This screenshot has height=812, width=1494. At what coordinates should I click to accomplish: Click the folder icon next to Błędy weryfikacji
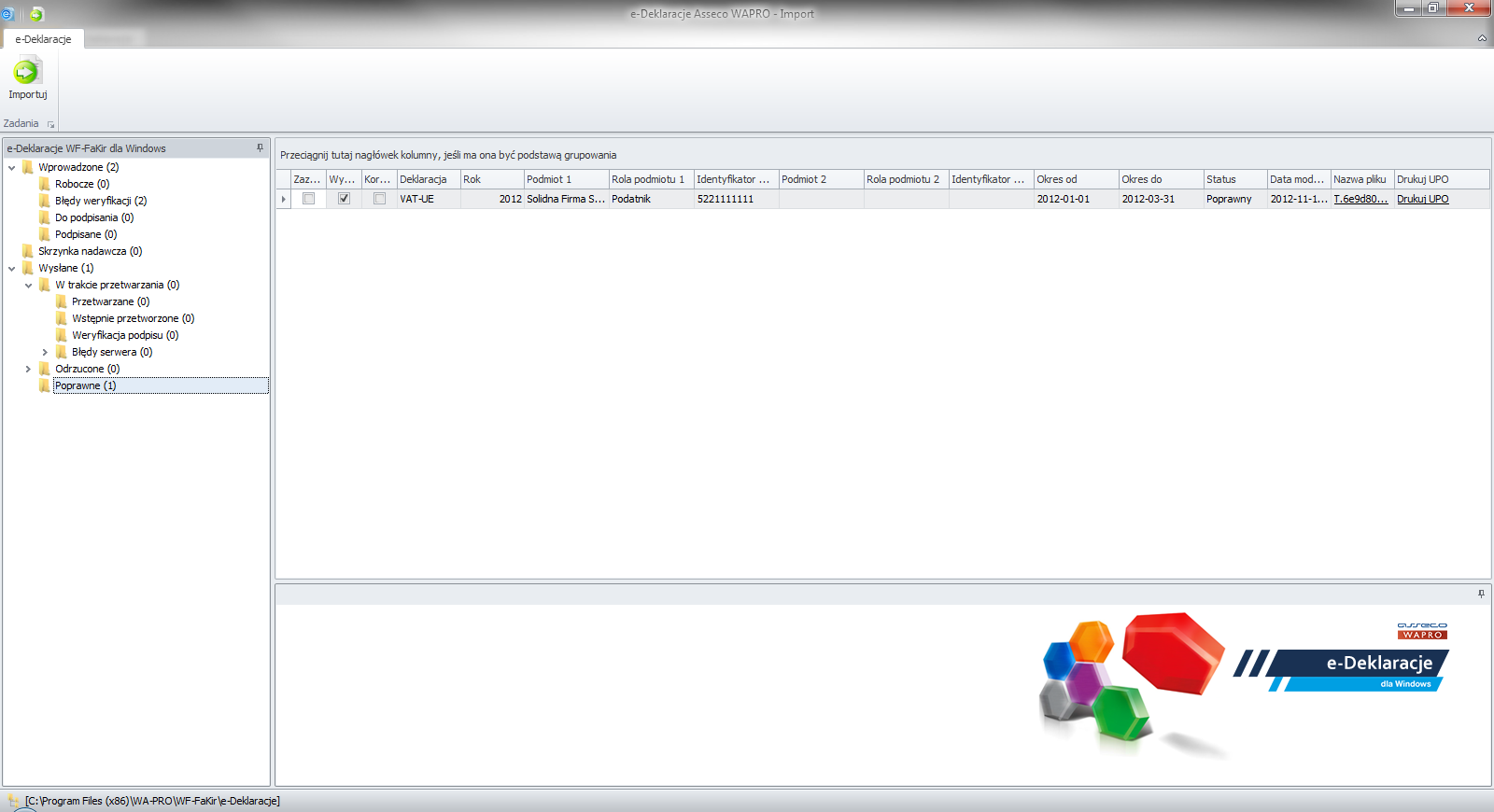(44, 201)
